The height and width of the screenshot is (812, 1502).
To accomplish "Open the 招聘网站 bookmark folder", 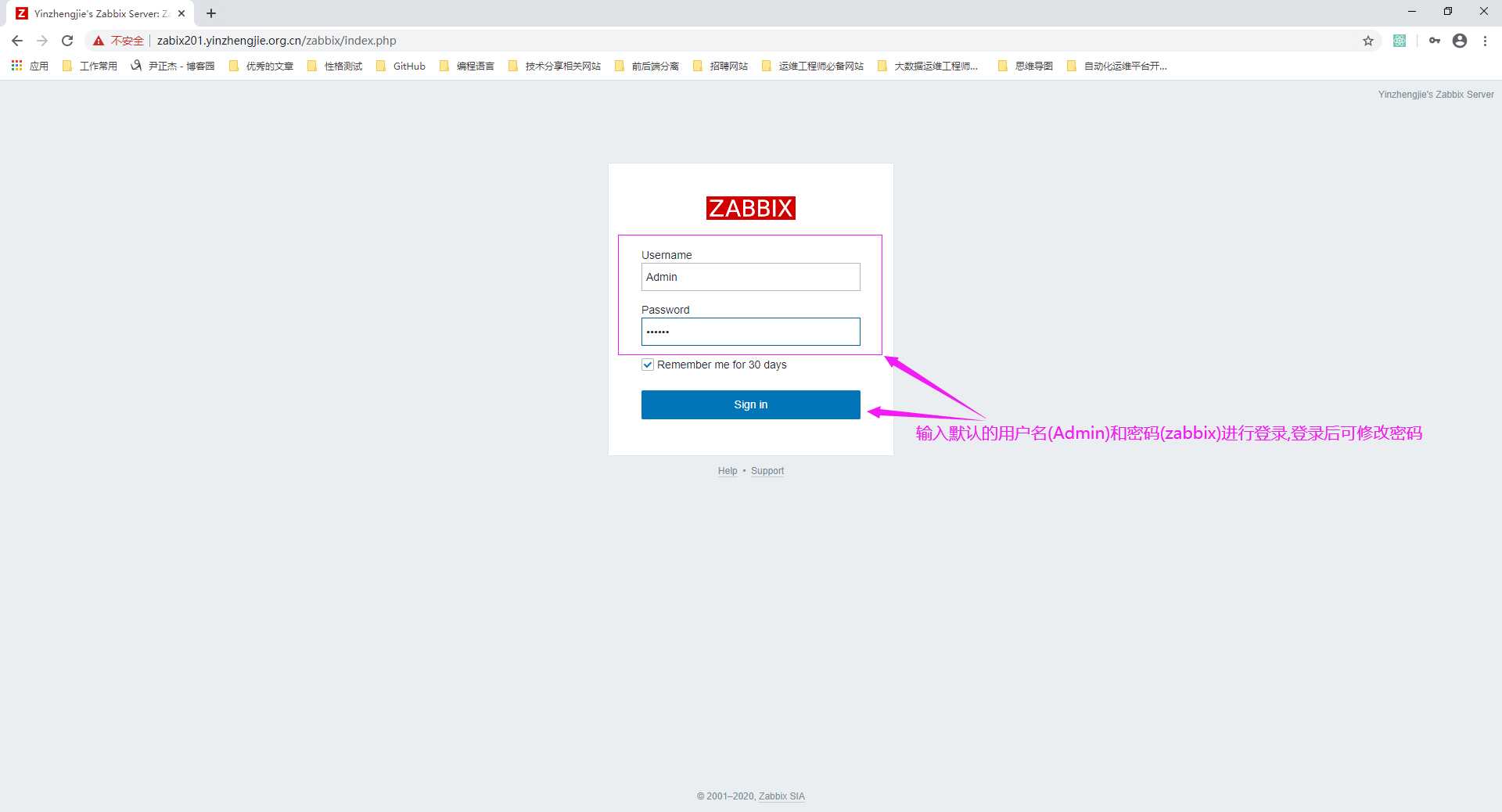I will pyautogui.click(x=720, y=66).
